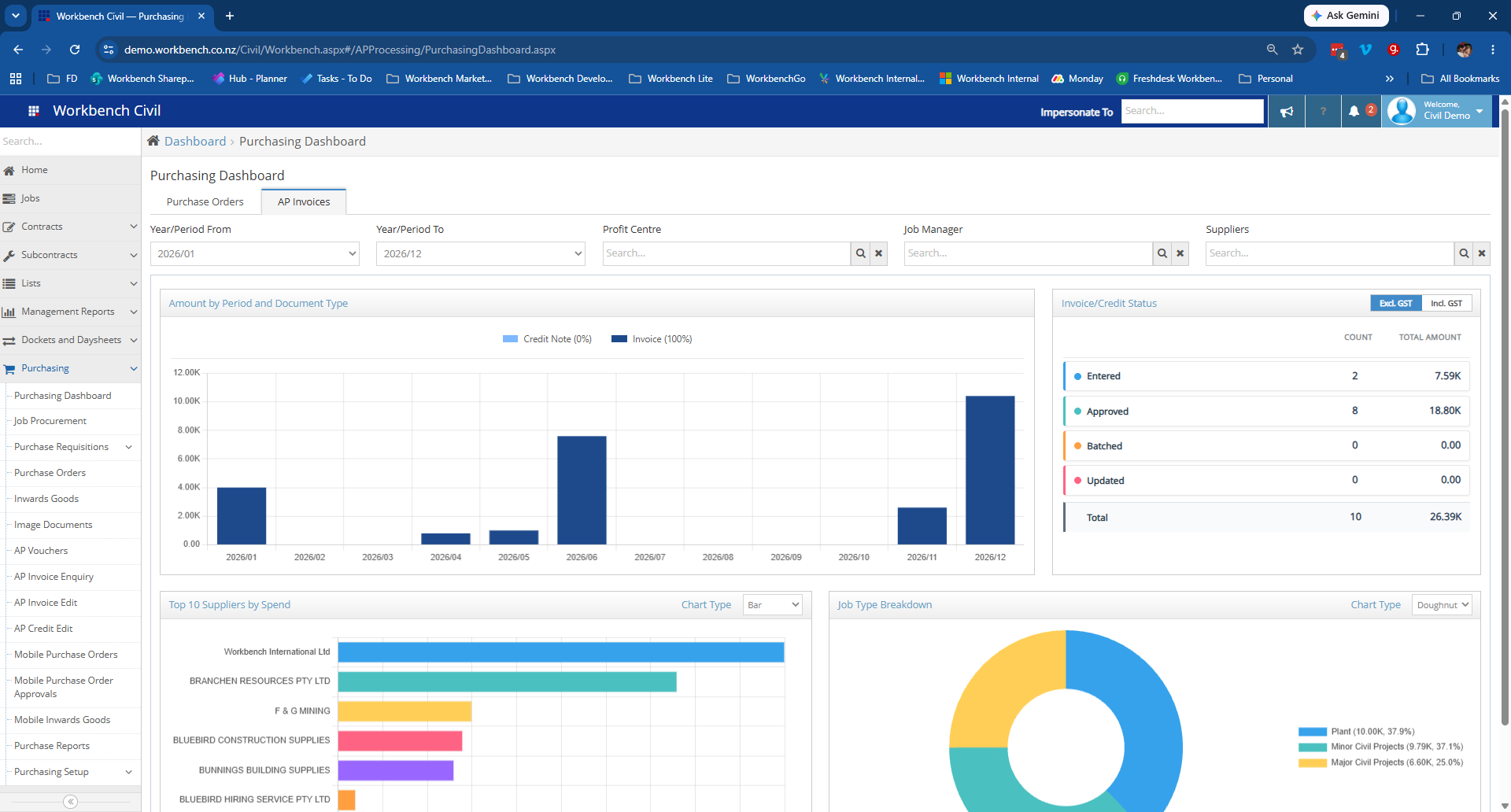Click the Profit Centre search input
Screen dimensions: 1511x812
point(726,253)
